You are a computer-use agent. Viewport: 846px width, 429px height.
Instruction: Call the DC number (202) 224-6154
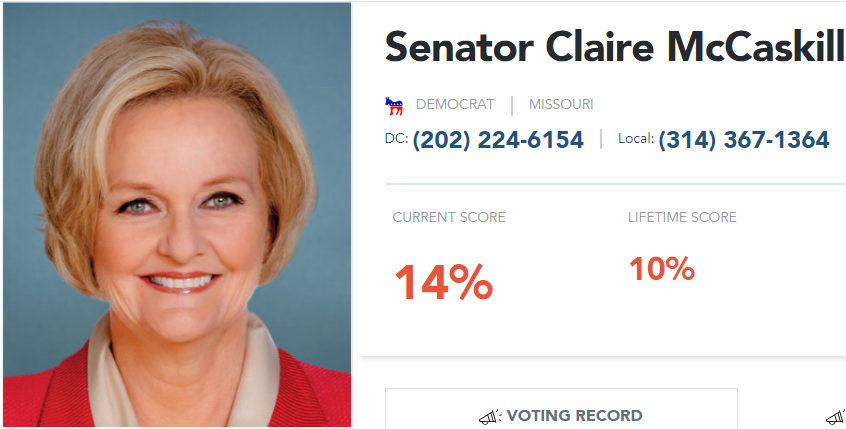pos(497,140)
